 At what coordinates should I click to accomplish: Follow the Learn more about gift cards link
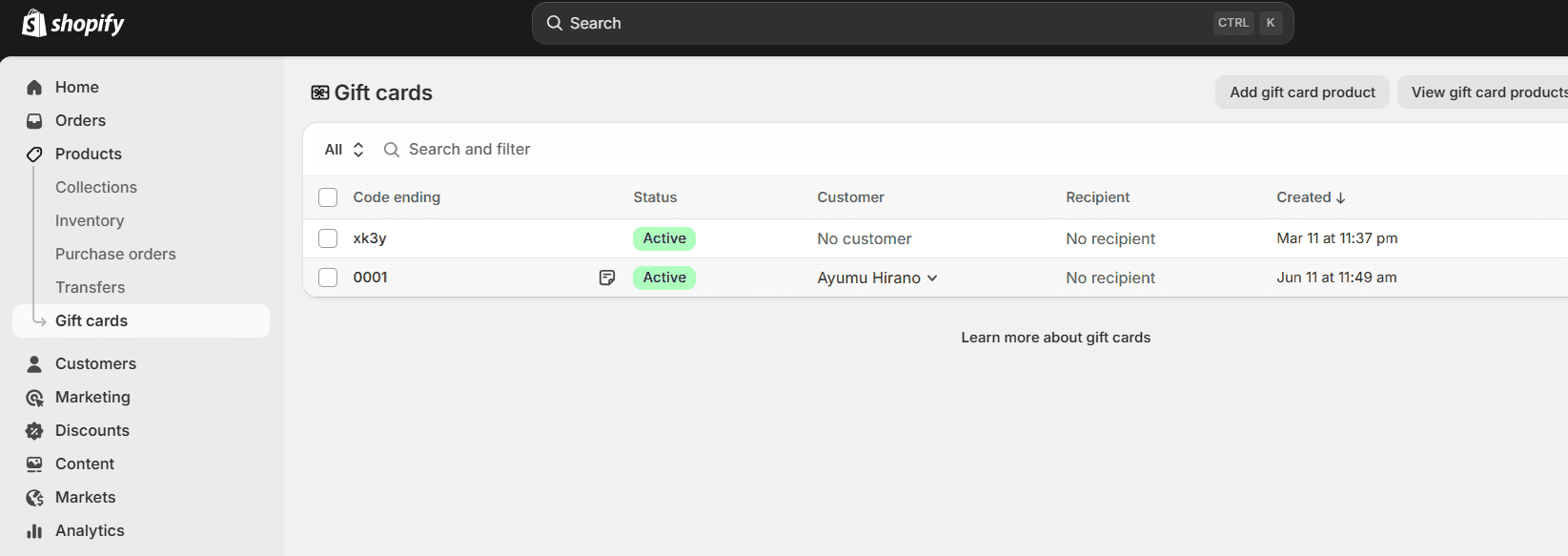pyautogui.click(x=1055, y=338)
